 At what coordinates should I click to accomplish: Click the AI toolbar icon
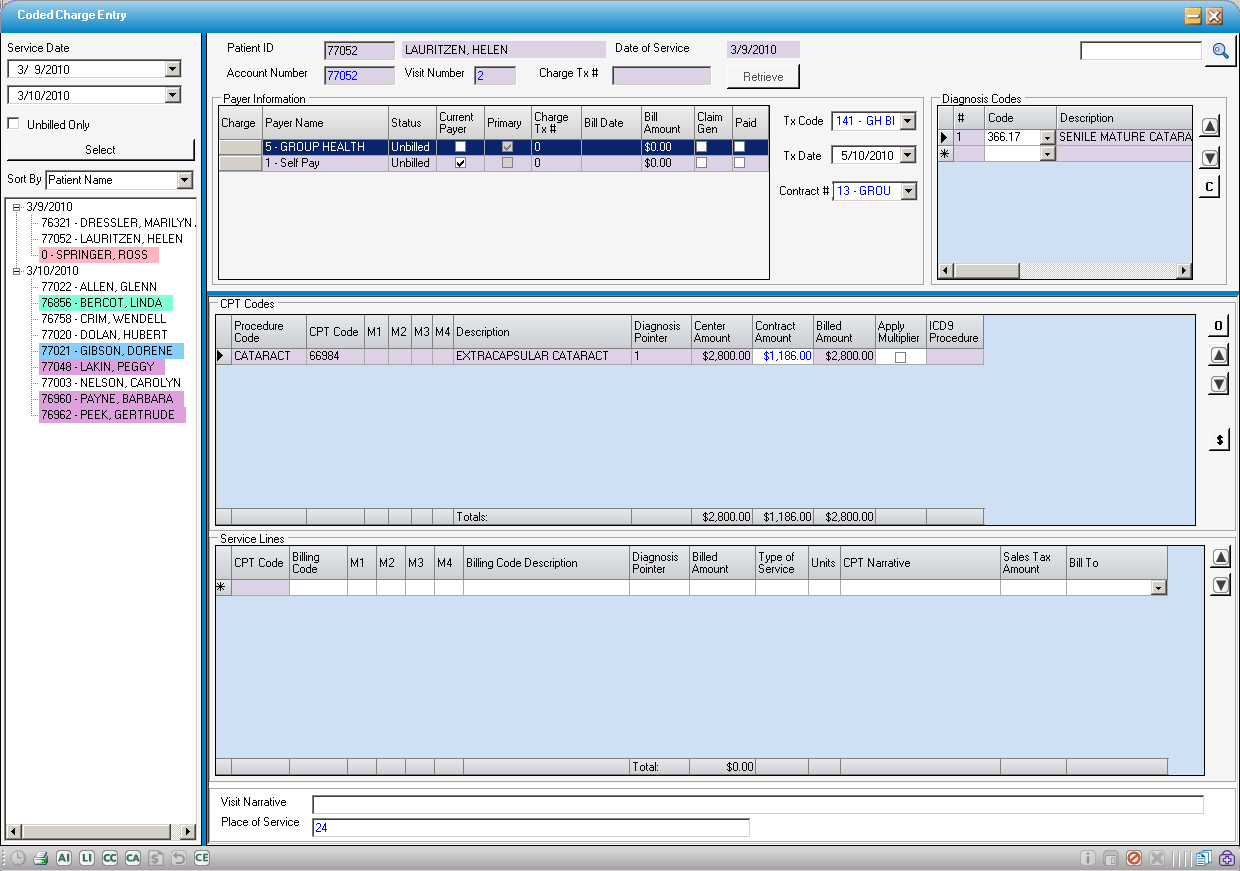click(64, 858)
